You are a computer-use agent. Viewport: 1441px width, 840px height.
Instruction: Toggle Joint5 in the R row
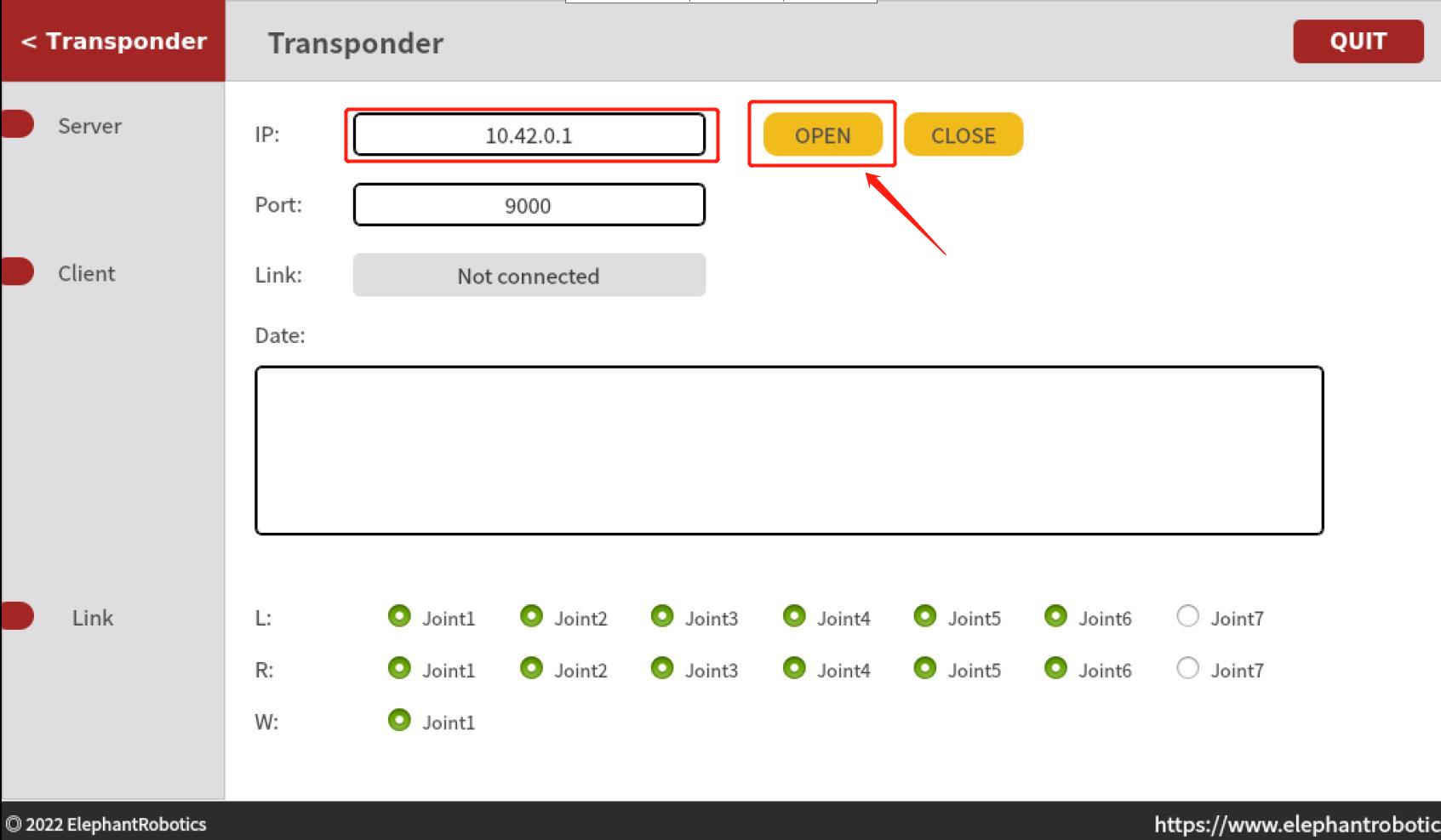point(925,668)
